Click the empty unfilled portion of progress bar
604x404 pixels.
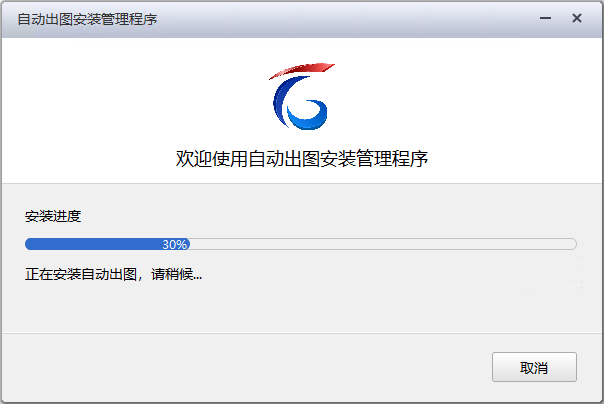(x=383, y=244)
